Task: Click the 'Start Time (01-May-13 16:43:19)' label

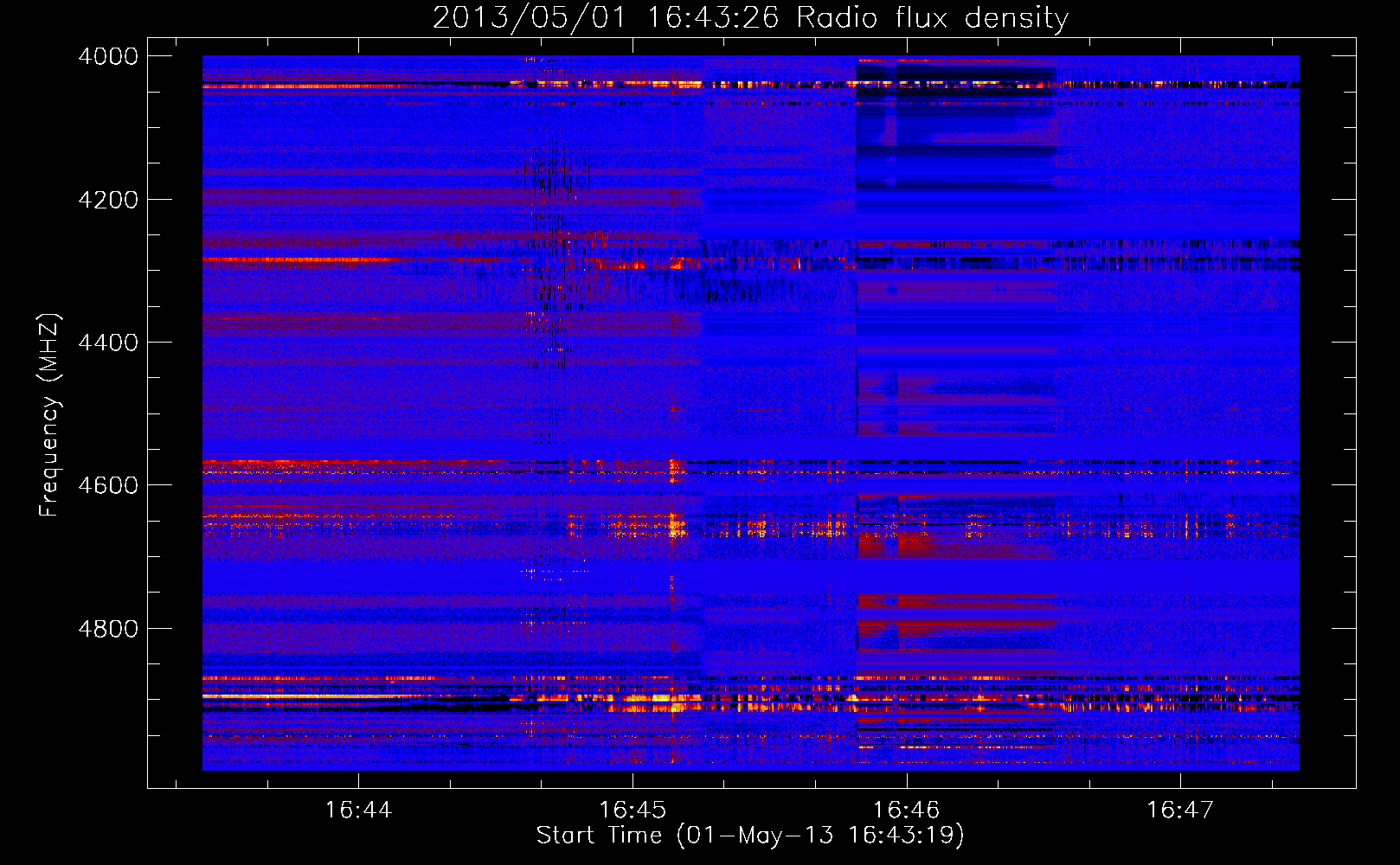Action: 750,835
